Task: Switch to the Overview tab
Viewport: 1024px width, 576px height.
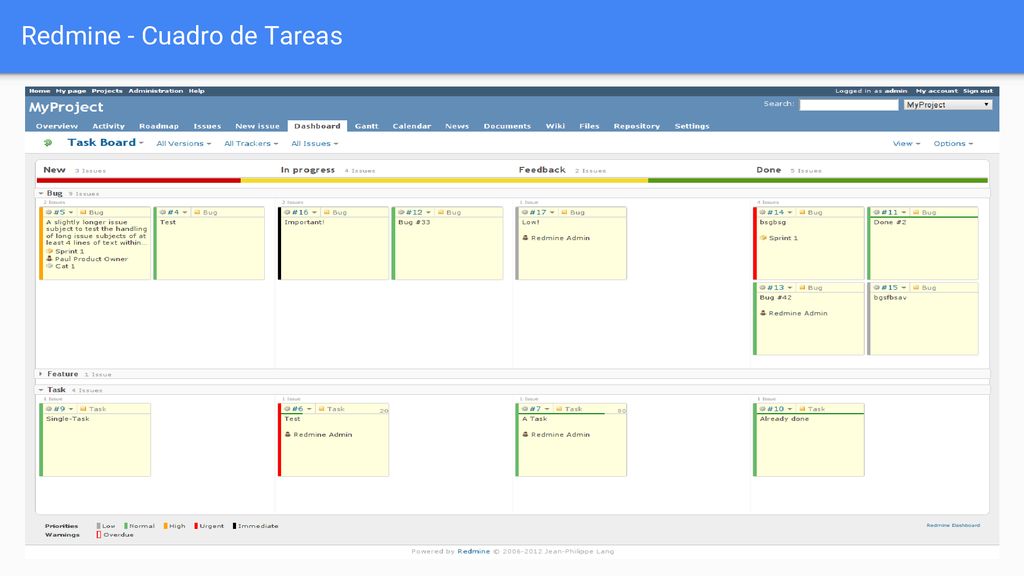Action: (x=57, y=126)
